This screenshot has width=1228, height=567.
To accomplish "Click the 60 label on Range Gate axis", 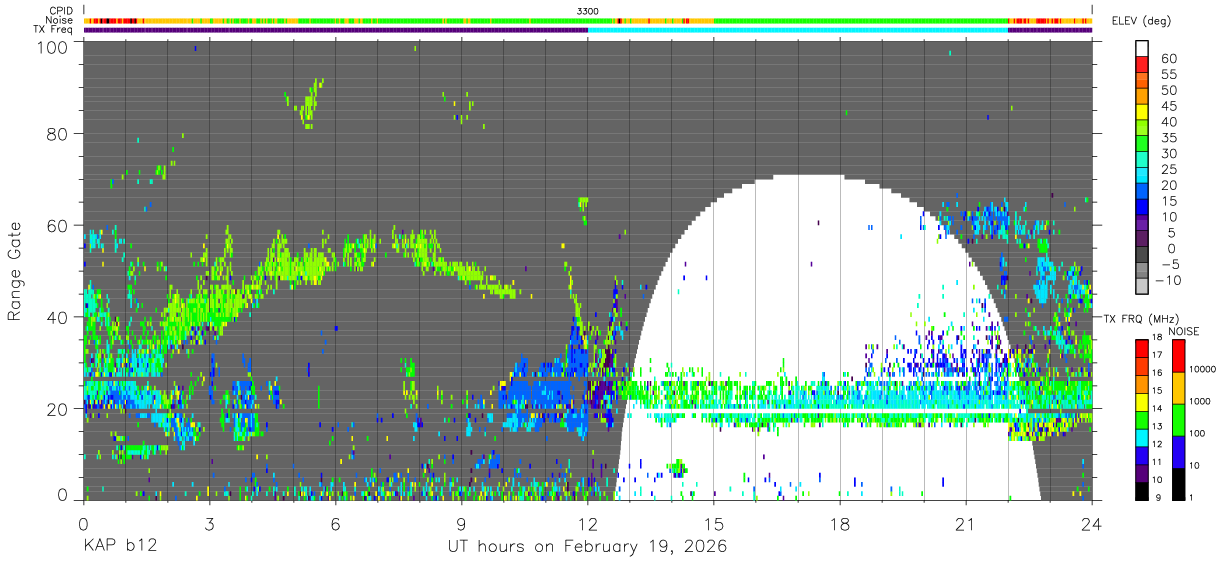I will tap(58, 227).
